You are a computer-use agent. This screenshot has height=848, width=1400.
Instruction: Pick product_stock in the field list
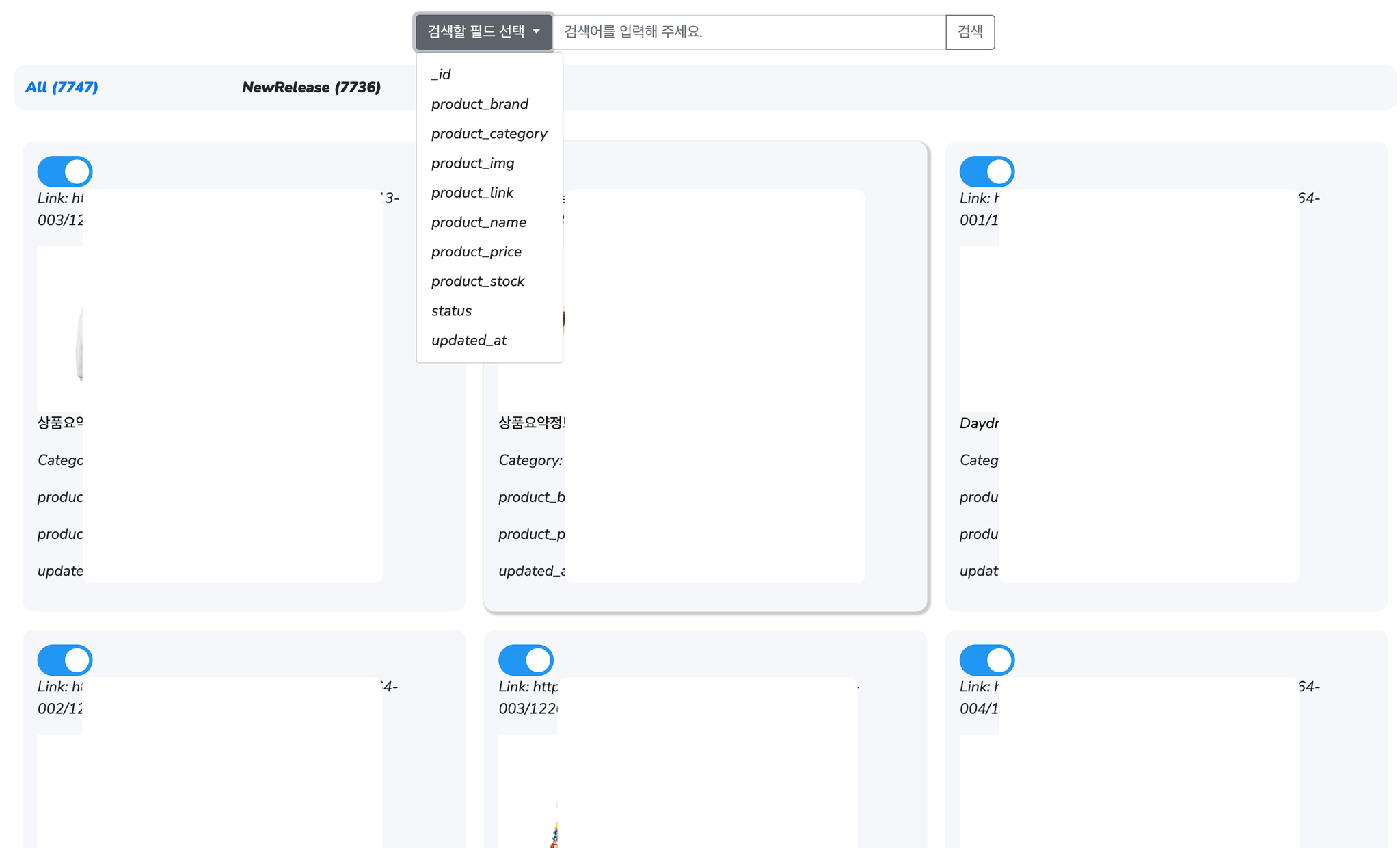[477, 281]
